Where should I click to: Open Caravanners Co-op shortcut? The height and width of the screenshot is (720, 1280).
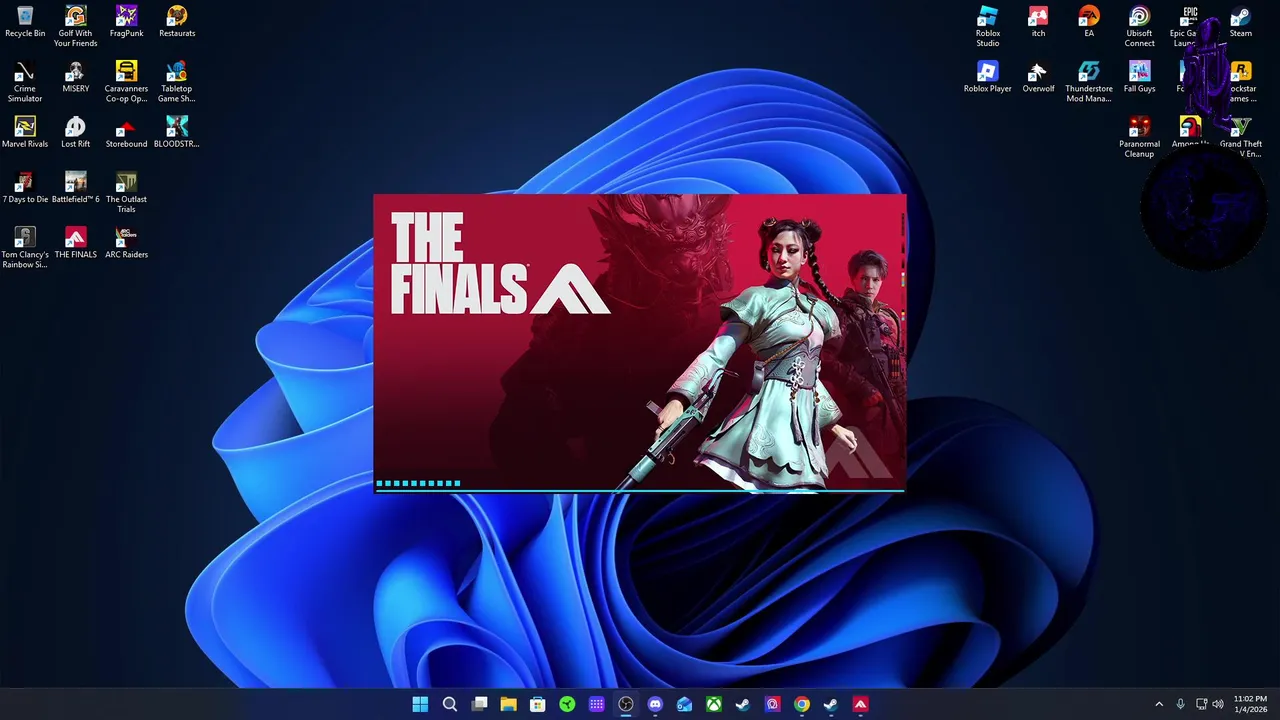click(x=126, y=82)
